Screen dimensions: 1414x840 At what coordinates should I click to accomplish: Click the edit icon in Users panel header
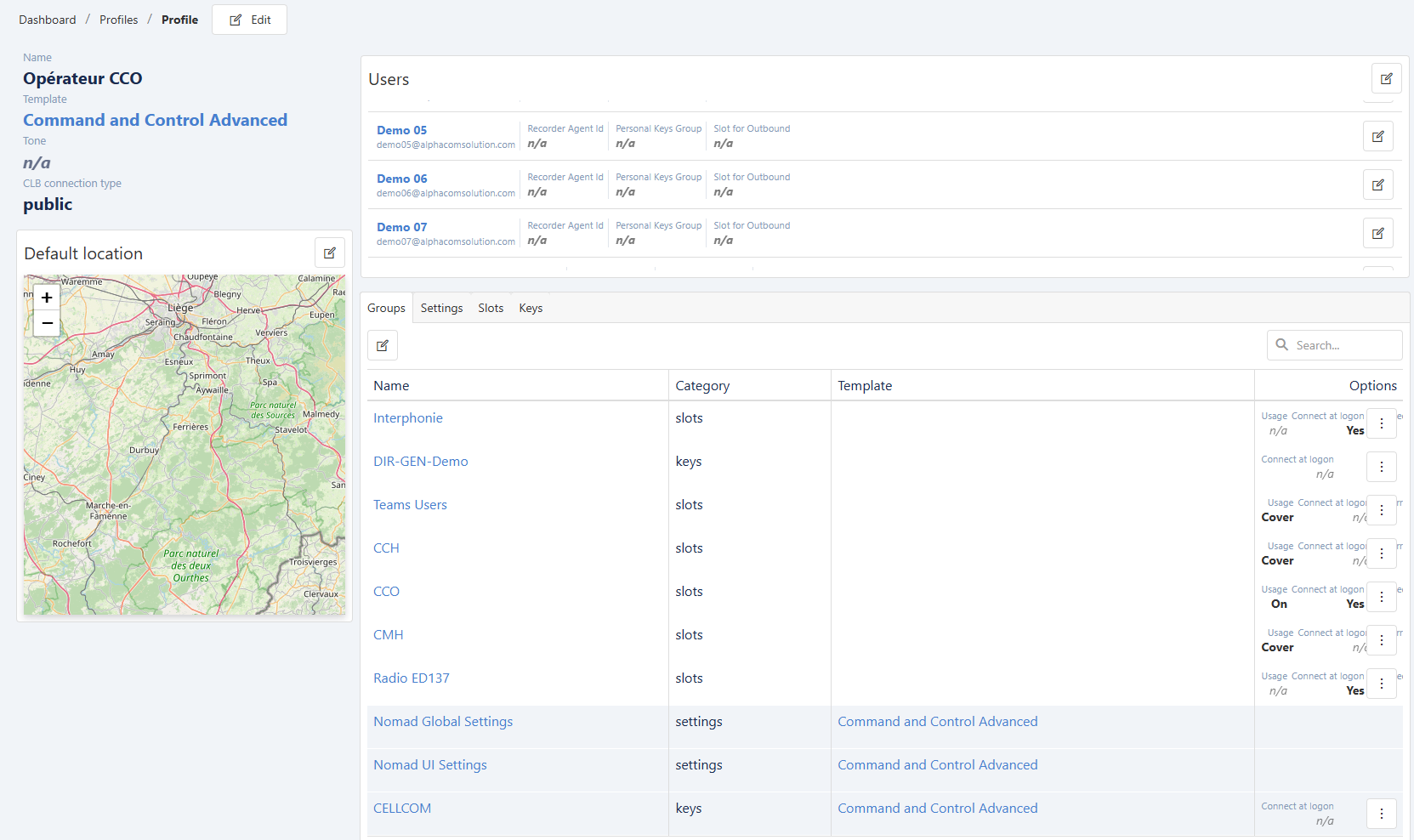pyautogui.click(x=1386, y=79)
